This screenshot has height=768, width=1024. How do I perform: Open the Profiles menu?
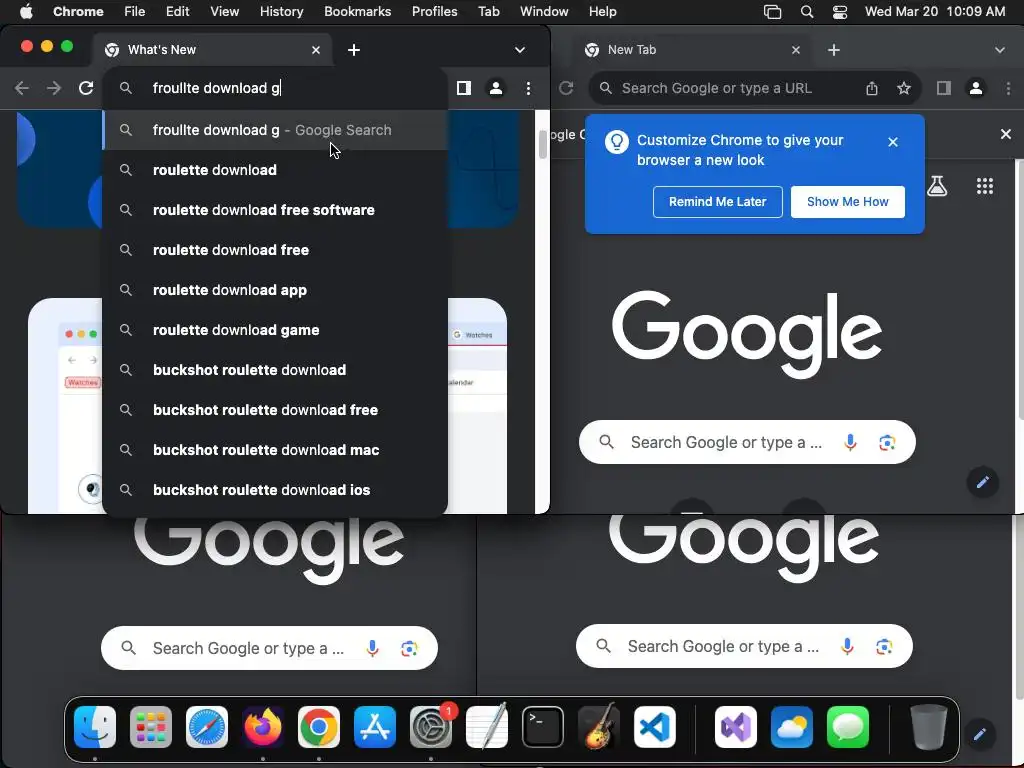(x=434, y=12)
